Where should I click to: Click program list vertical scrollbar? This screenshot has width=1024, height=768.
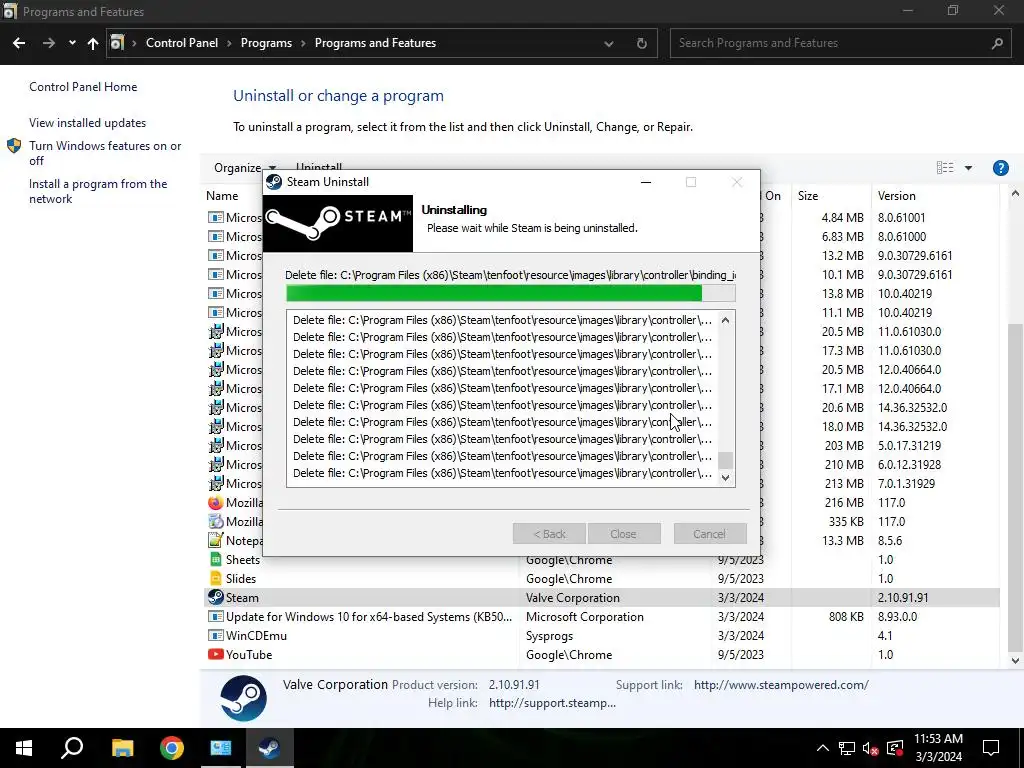pos(1014,487)
